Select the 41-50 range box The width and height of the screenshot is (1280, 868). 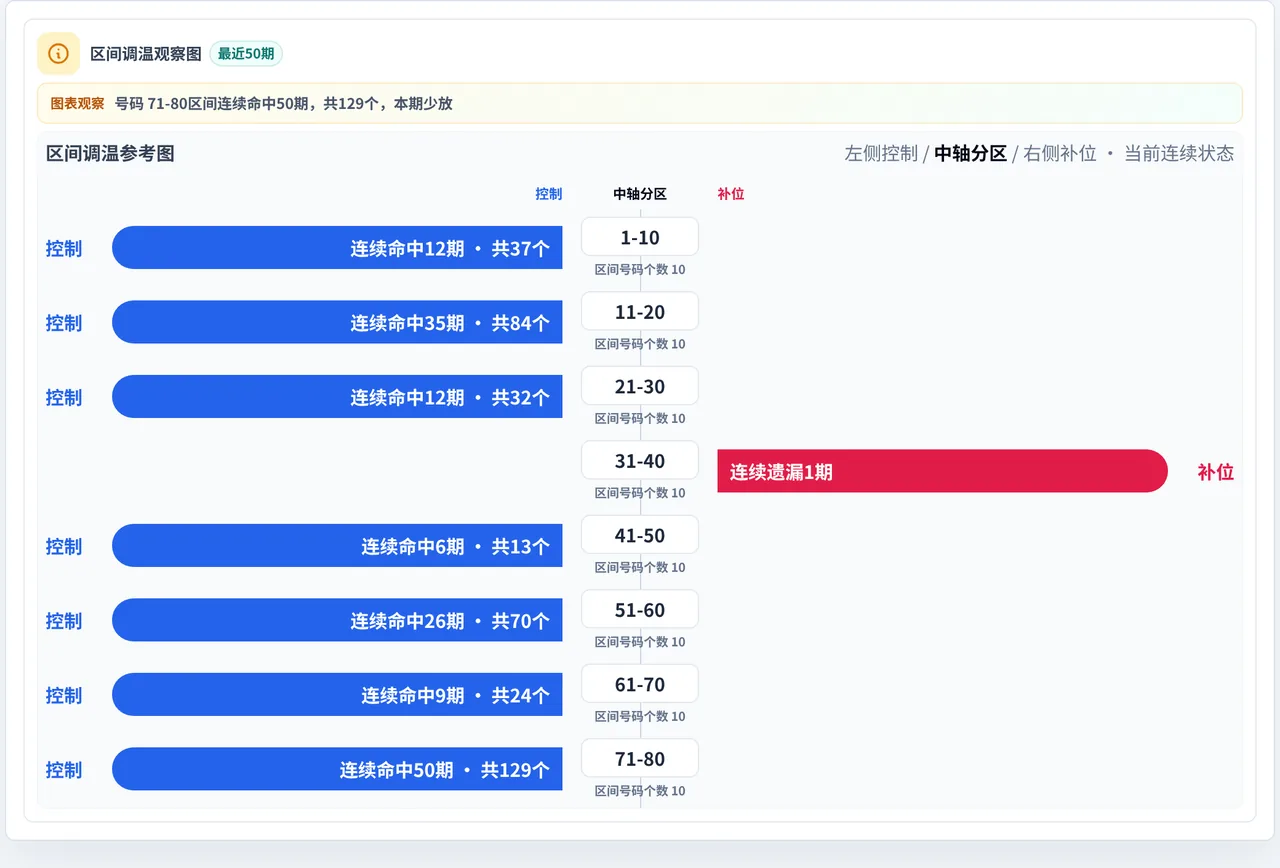(x=640, y=535)
